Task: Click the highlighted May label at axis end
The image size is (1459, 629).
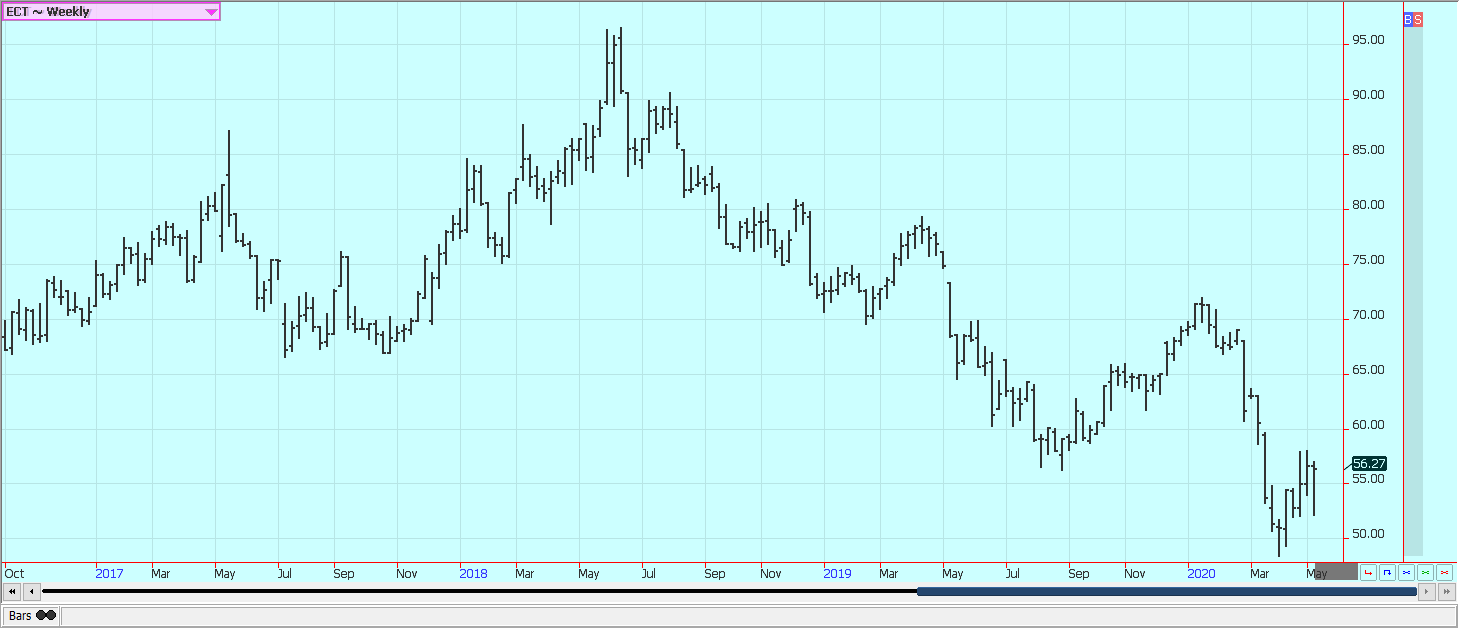Action: (x=1317, y=573)
